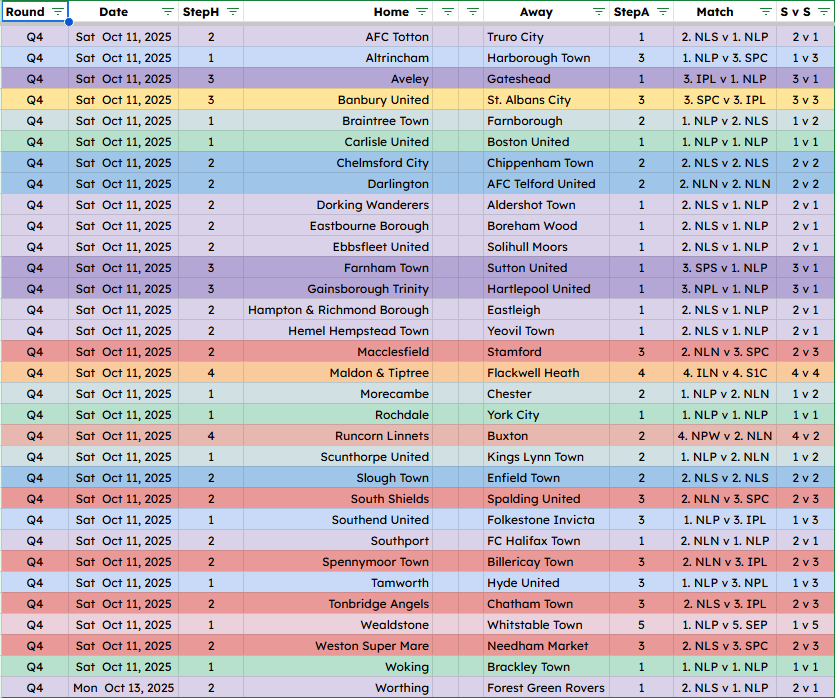This screenshot has width=836, height=698.
Task: Select the 1 v 5 cell
Action: pos(805,625)
